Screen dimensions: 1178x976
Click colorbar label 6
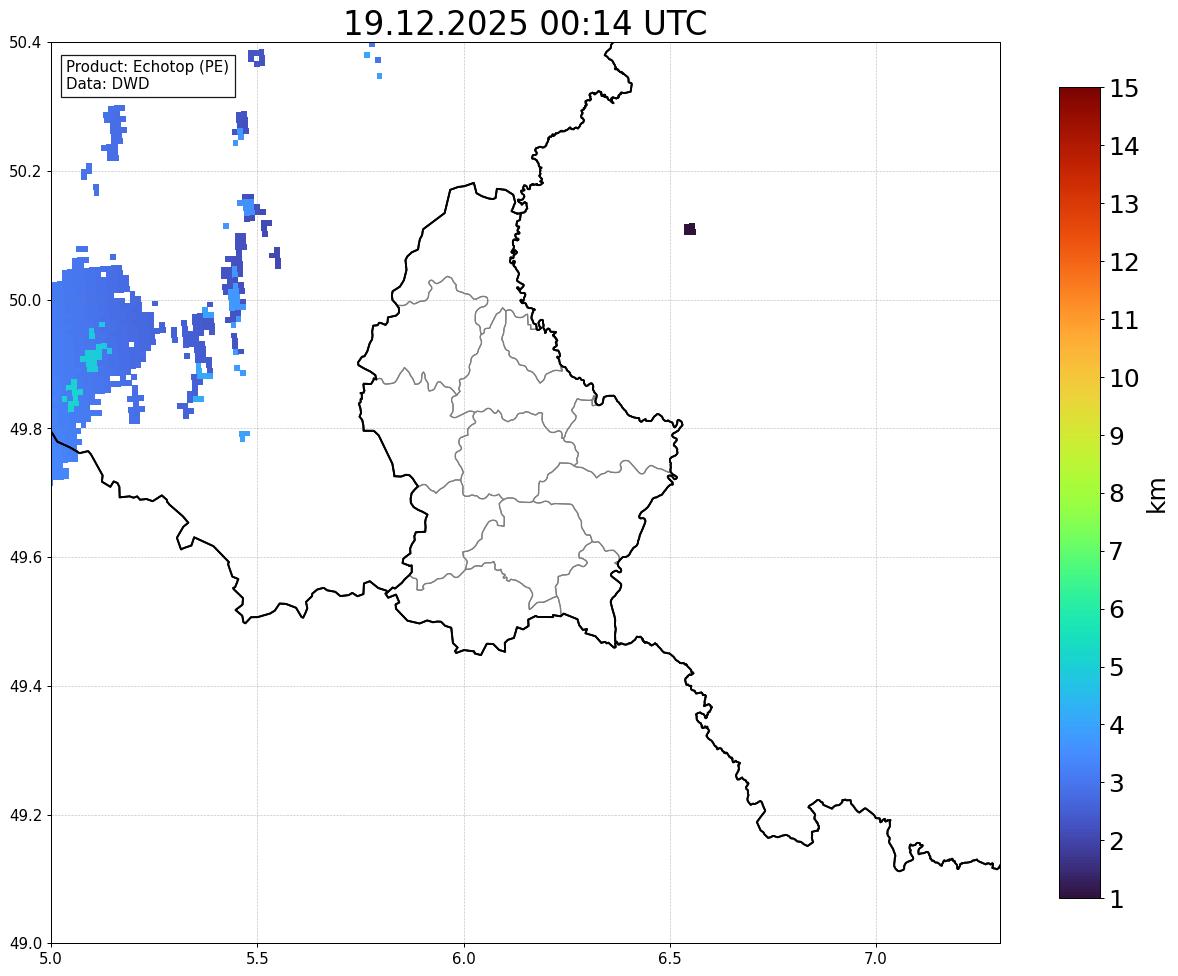coord(1117,609)
